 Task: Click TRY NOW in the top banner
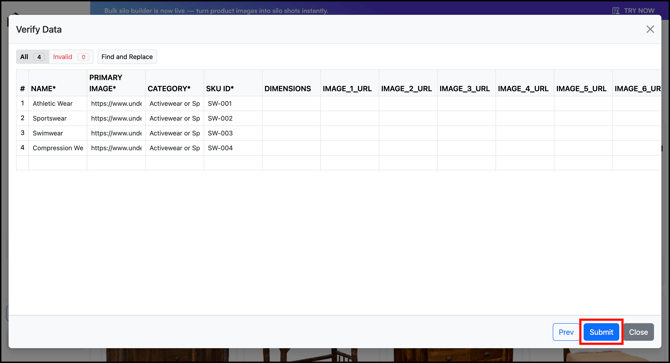click(639, 10)
